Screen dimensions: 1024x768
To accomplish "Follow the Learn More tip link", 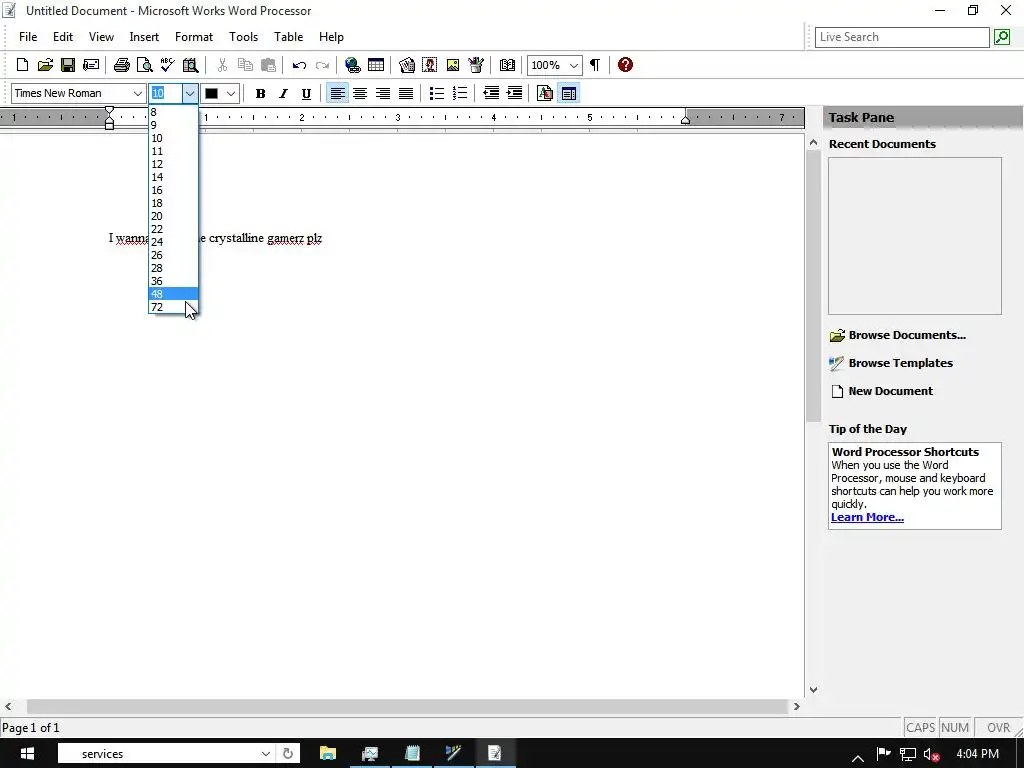I will coord(867,517).
